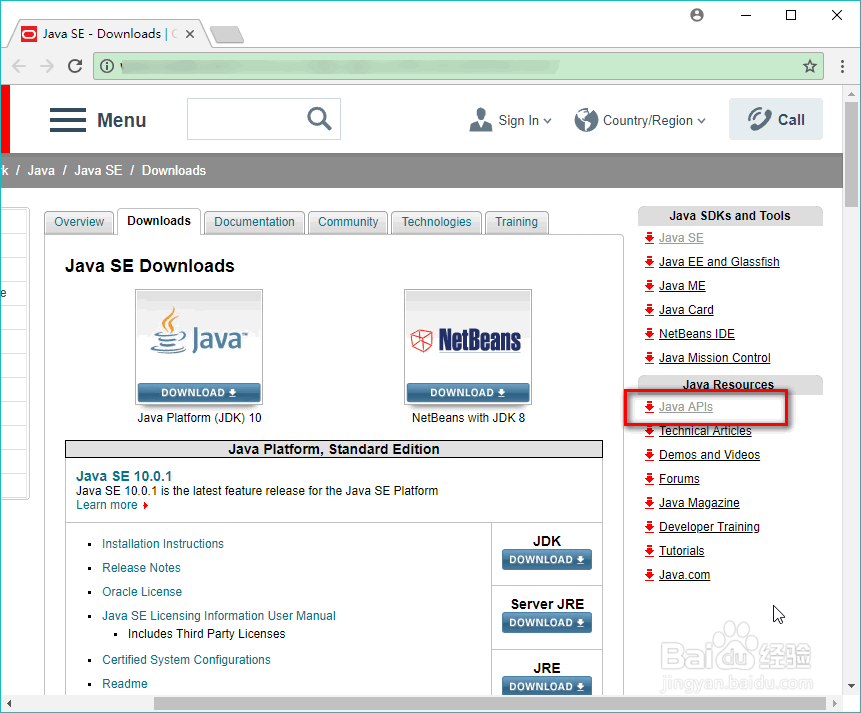The image size is (861, 713).
Task: Open Java SE Licensing Information User Manual
Action: coord(219,616)
